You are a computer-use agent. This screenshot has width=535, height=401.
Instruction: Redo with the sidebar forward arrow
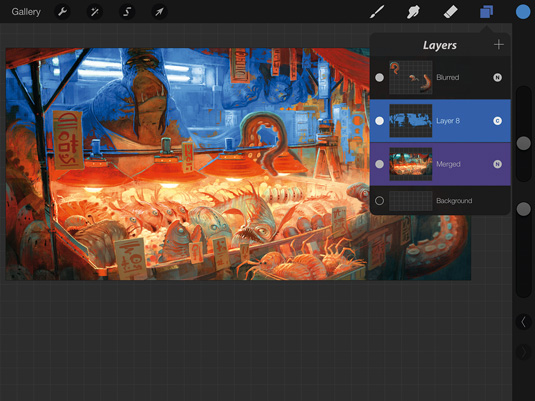click(x=523, y=352)
